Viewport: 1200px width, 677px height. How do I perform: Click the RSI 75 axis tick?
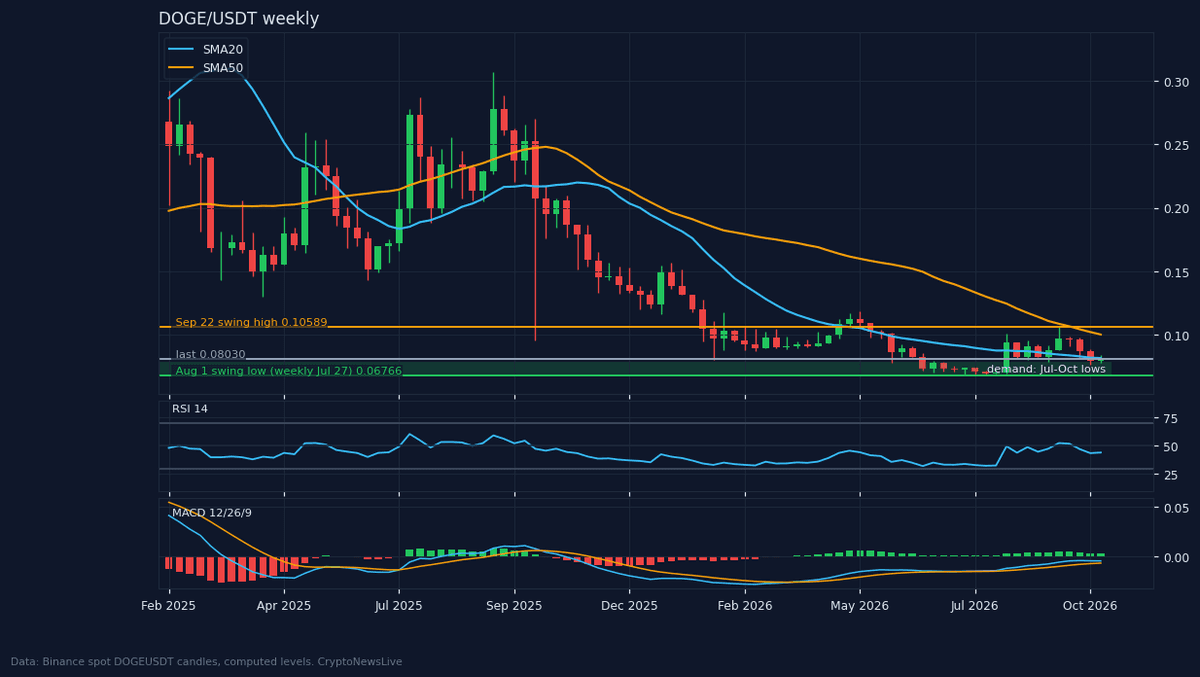(1169, 419)
